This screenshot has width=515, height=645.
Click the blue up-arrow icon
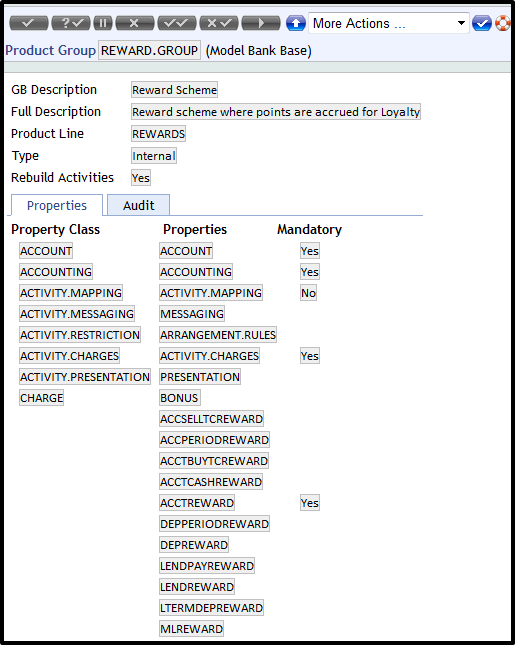[295, 23]
